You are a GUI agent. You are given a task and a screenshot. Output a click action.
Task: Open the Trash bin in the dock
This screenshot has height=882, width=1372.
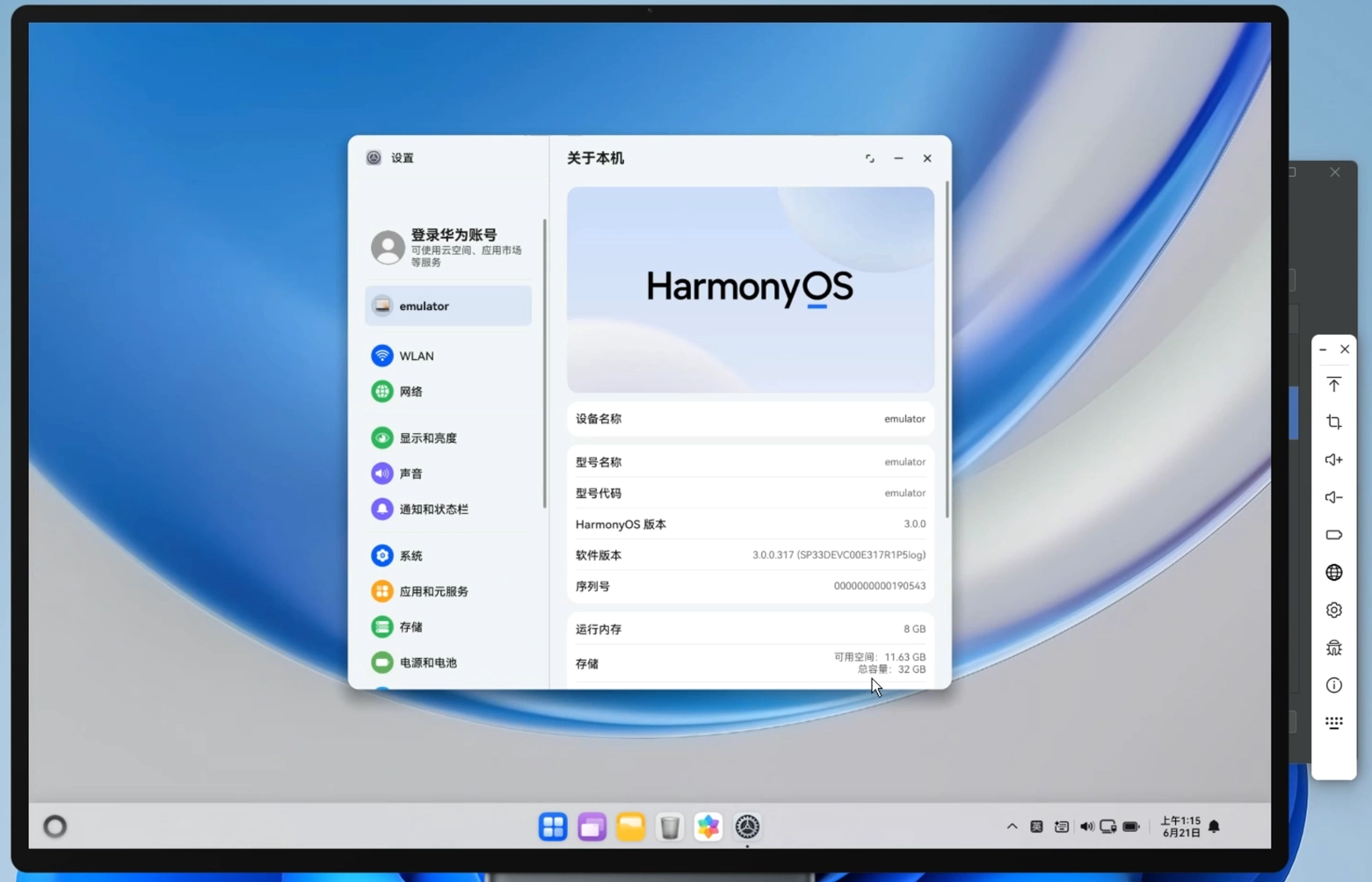tap(670, 827)
